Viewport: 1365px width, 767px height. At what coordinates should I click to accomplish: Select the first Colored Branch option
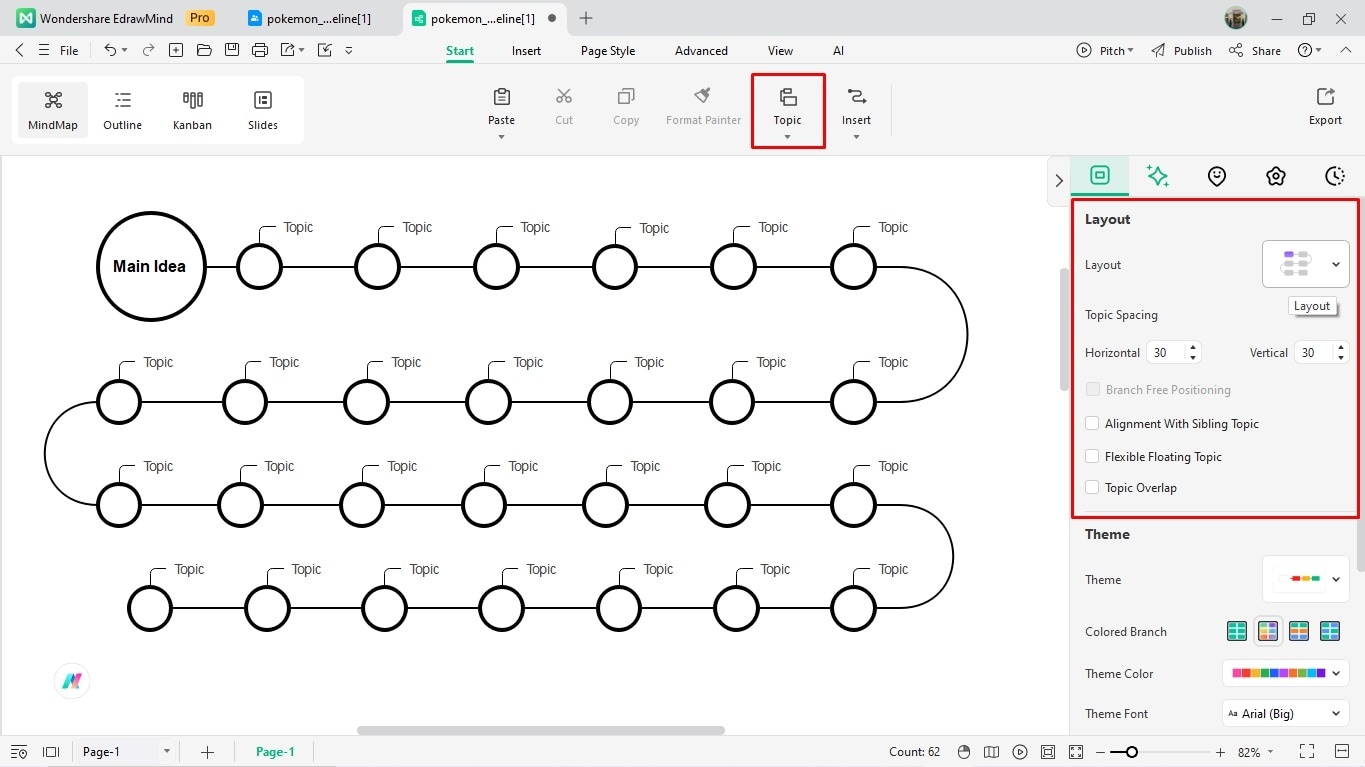pyautogui.click(x=1237, y=631)
